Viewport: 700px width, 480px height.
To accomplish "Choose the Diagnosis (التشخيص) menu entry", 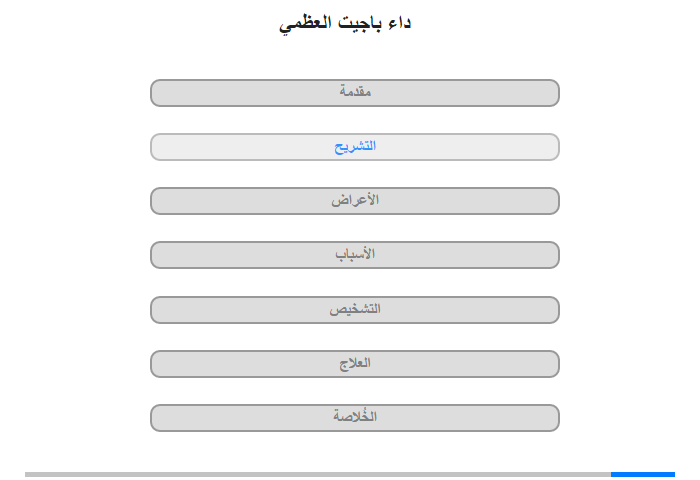I will pyautogui.click(x=354, y=309).
